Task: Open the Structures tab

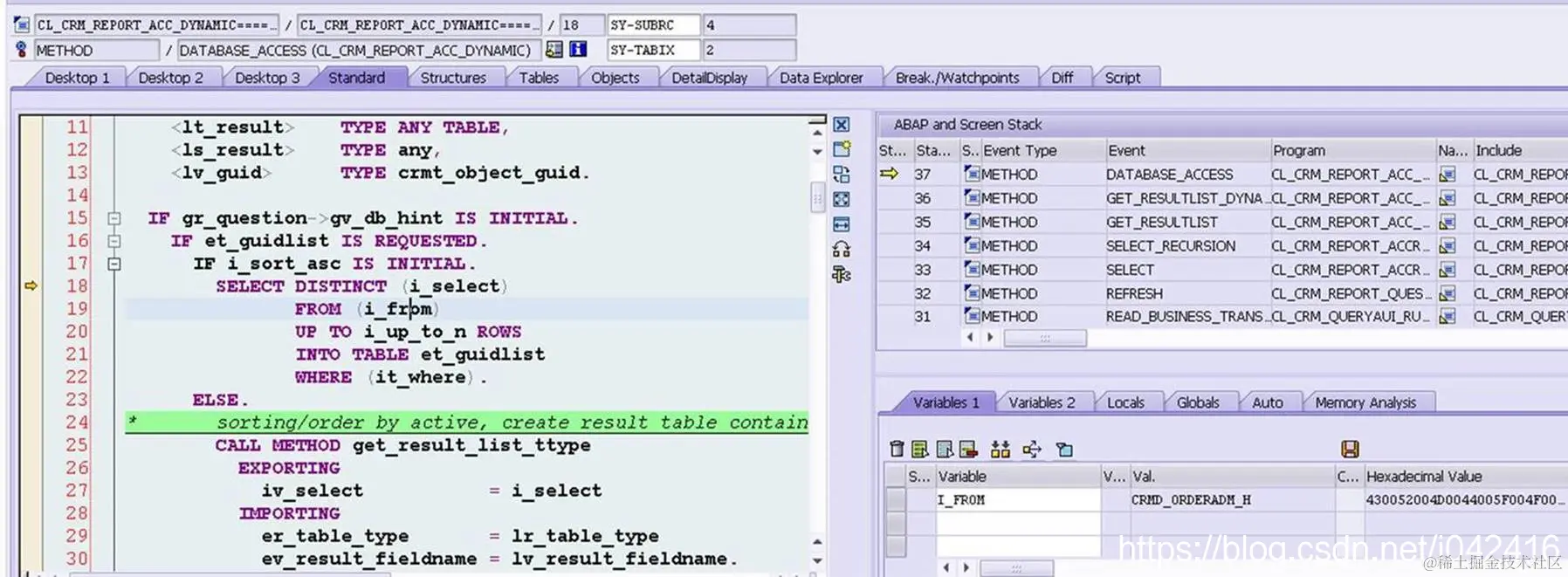Action: point(453,78)
